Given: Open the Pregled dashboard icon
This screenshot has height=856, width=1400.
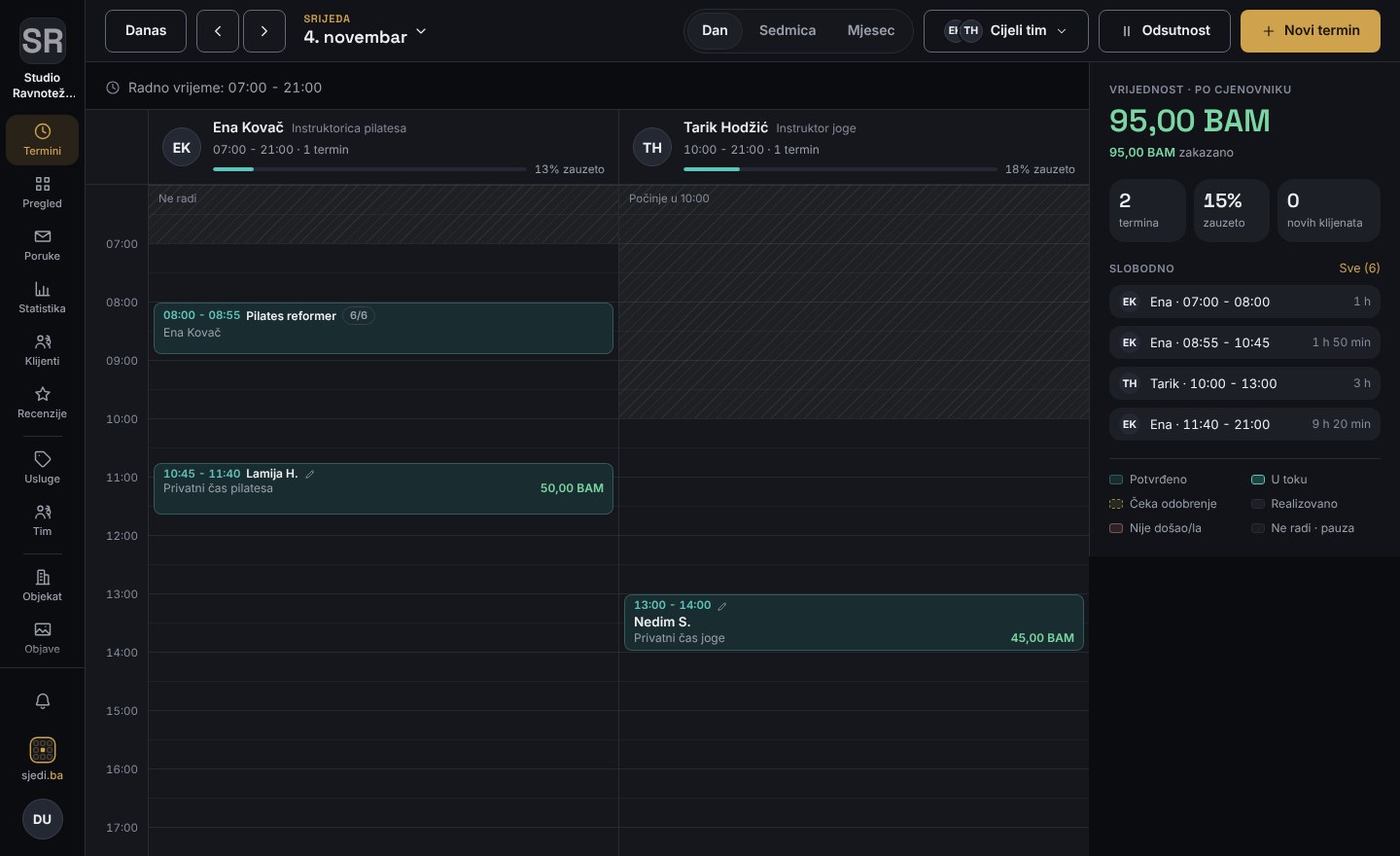Looking at the screenshot, I should tap(42, 184).
